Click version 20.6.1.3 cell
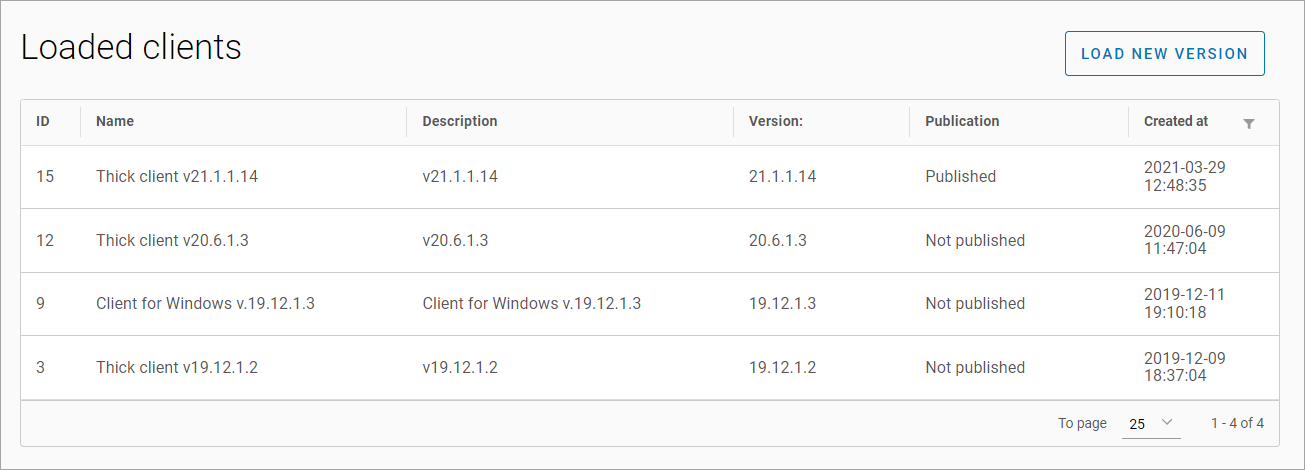The height and width of the screenshot is (470, 1305). point(778,240)
